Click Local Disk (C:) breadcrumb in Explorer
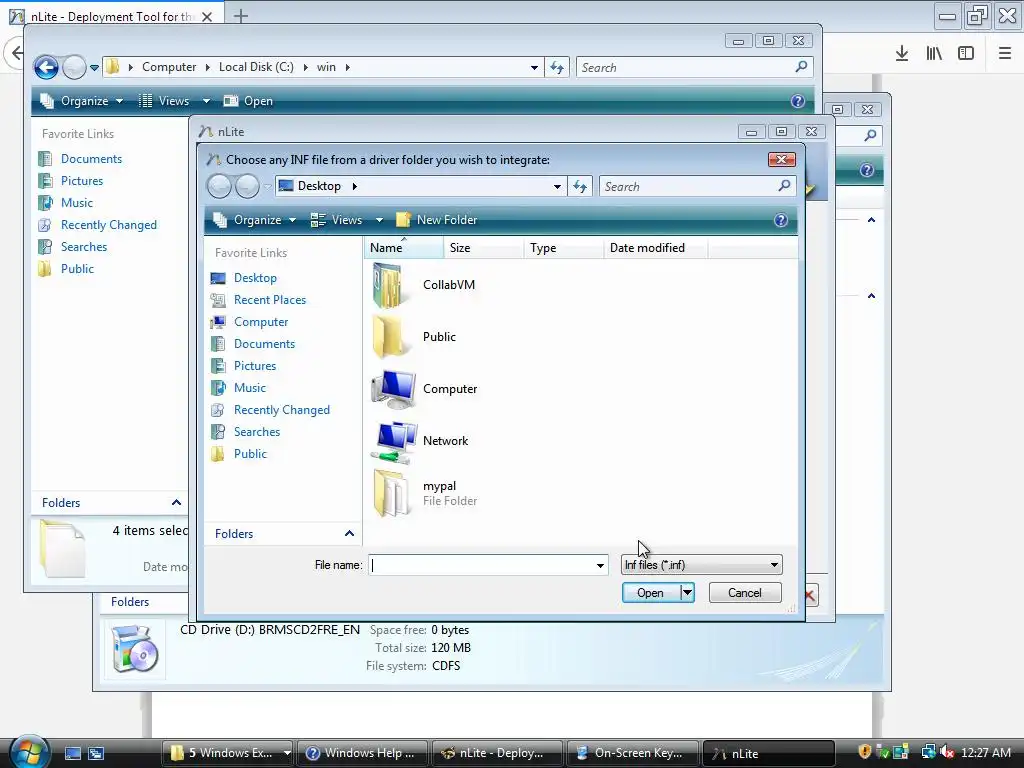The width and height of the screenshot is (1024, 768). (x=256, y=67)
